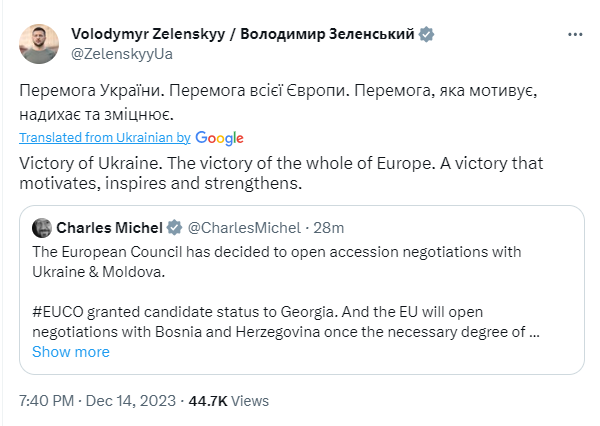Expand quoted tweet with Show more
The width and height of the screenshot is (600, 426).
(x=70, y=352)
